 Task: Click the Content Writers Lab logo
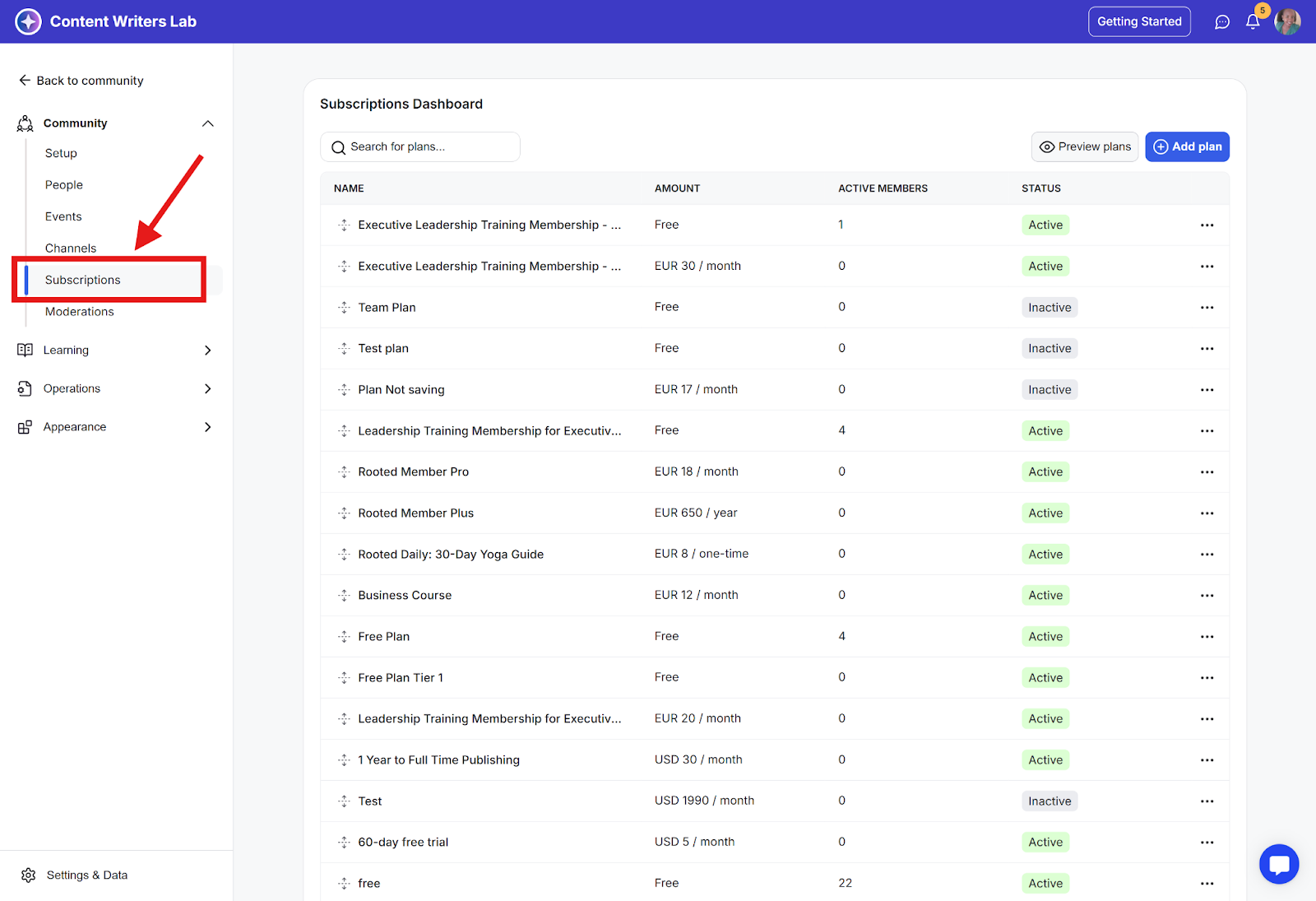29,22
